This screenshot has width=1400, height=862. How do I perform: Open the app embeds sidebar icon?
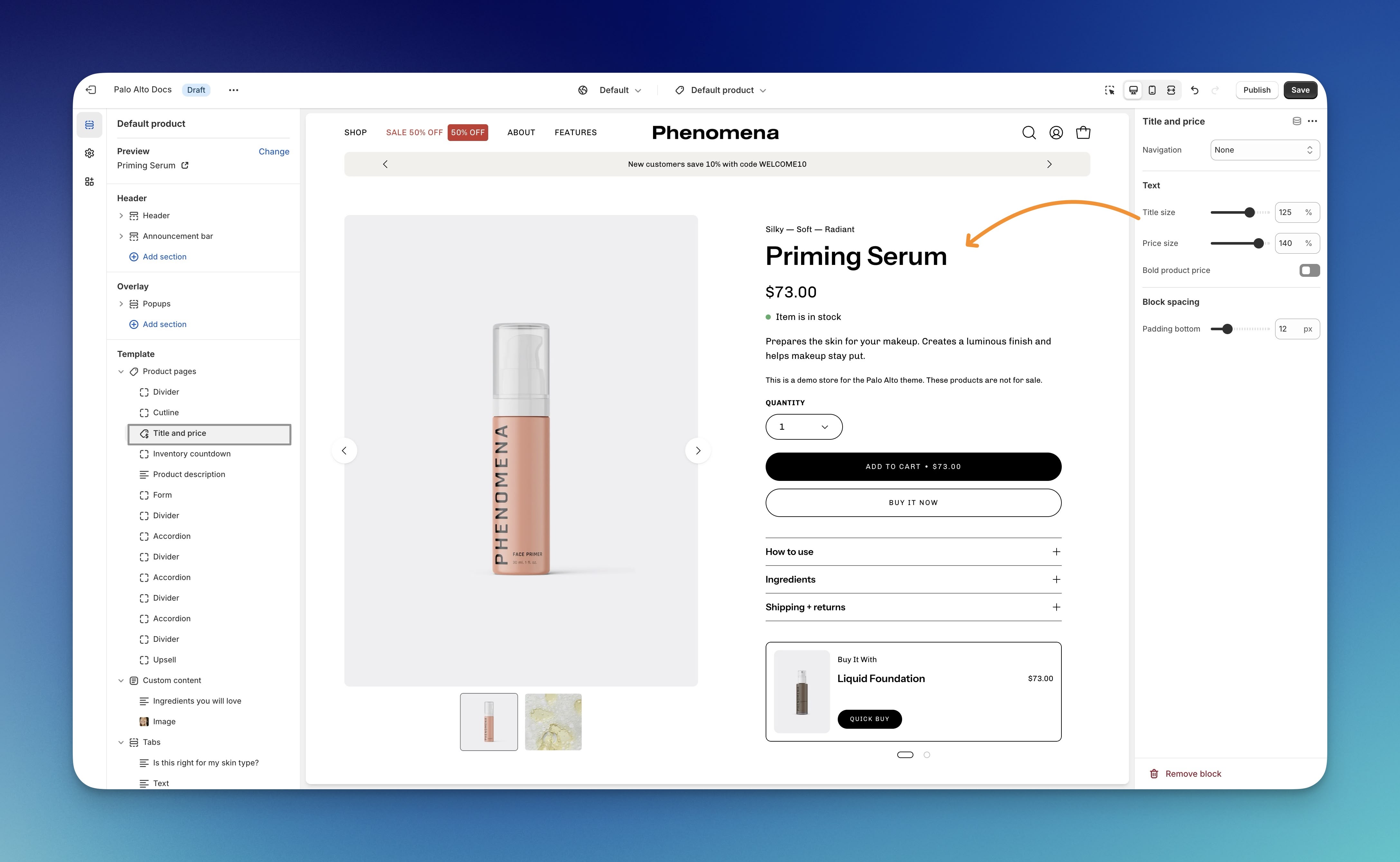pyautogui.click(x=89, y=182)
